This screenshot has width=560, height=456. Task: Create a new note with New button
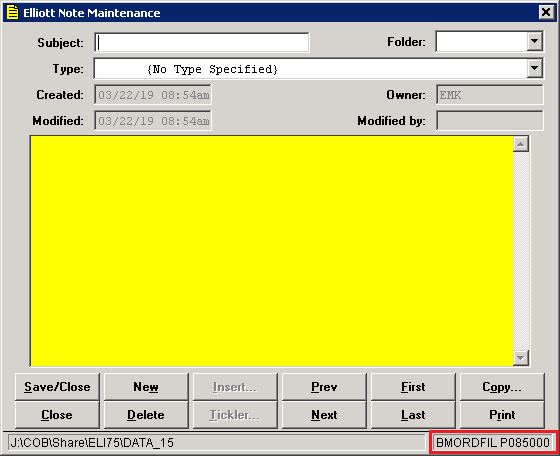[x=146, y=387]
